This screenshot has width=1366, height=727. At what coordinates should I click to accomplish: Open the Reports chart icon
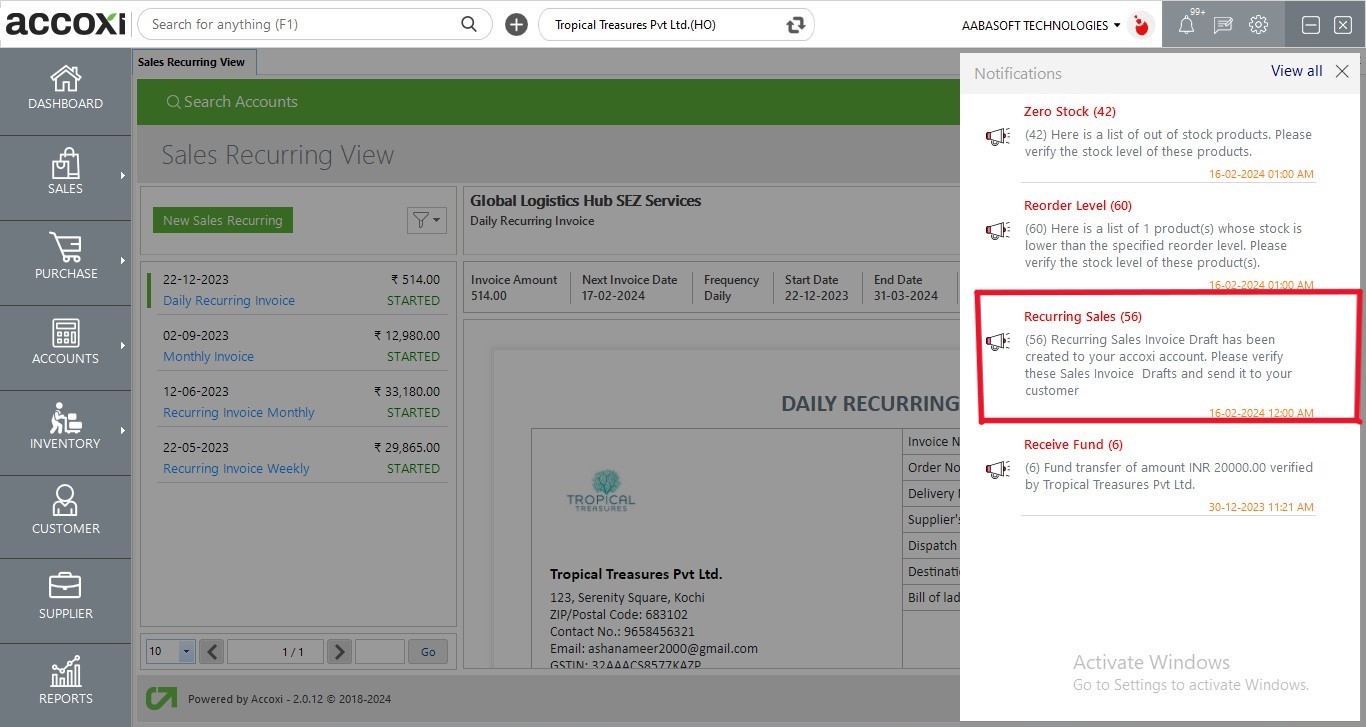(65, 672)
